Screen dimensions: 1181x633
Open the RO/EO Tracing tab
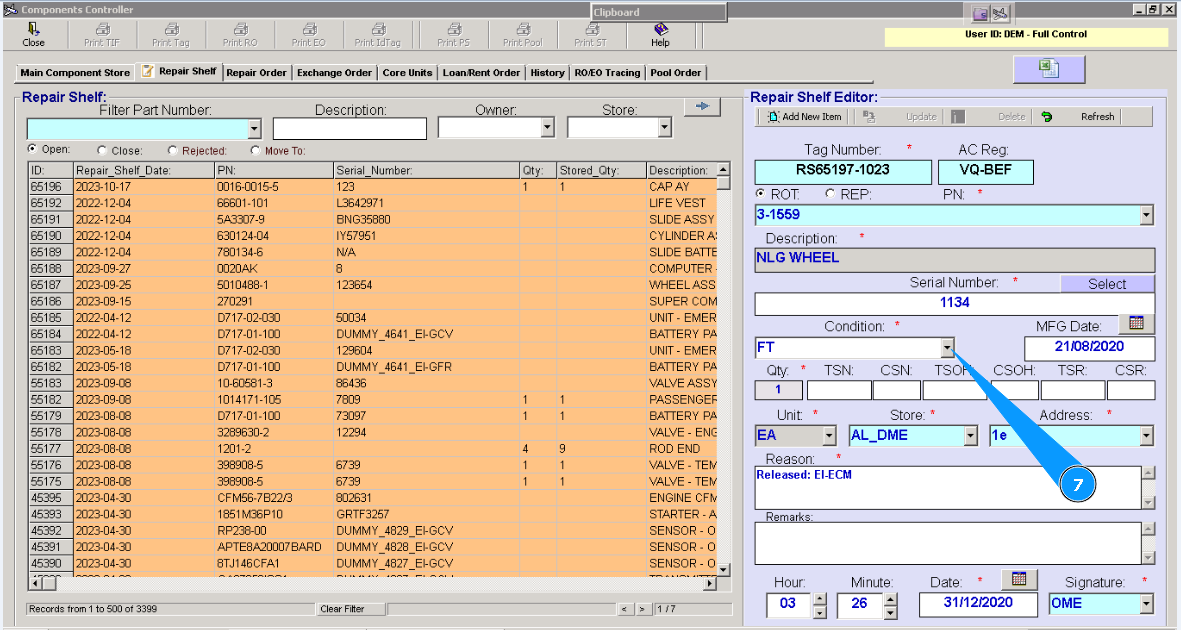(607, 73)
